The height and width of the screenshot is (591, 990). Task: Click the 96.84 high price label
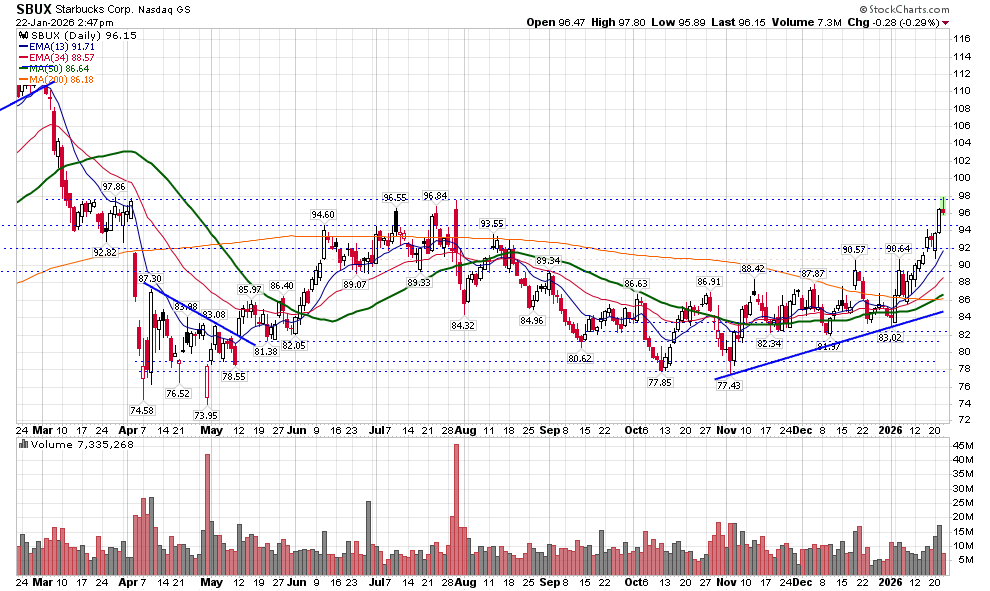(435, 196)
